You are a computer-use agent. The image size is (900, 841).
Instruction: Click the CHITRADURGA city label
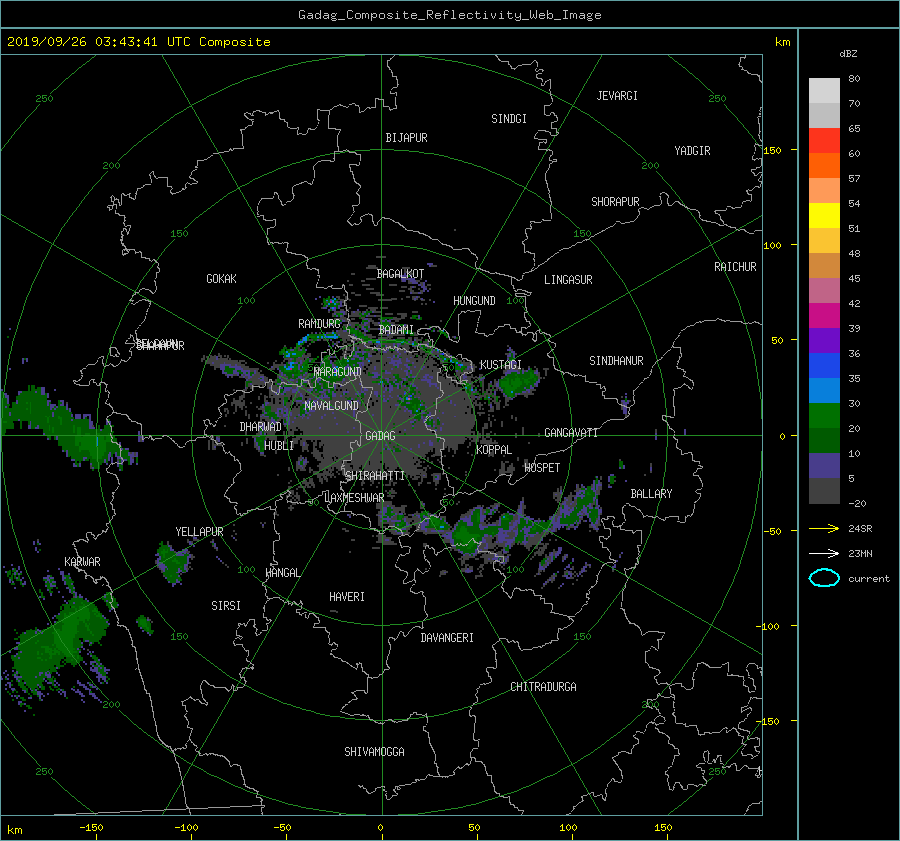coord(543,687)
